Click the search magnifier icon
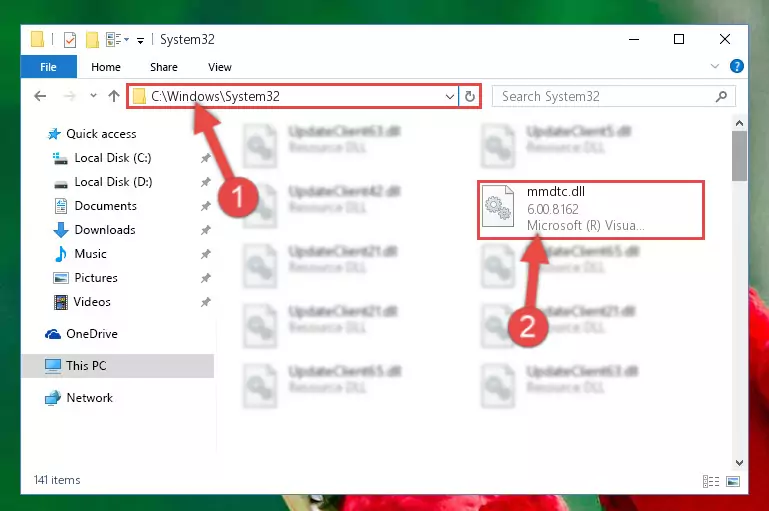Image resolution: width=769 pixels, height=511 pixels. point(721,97)
